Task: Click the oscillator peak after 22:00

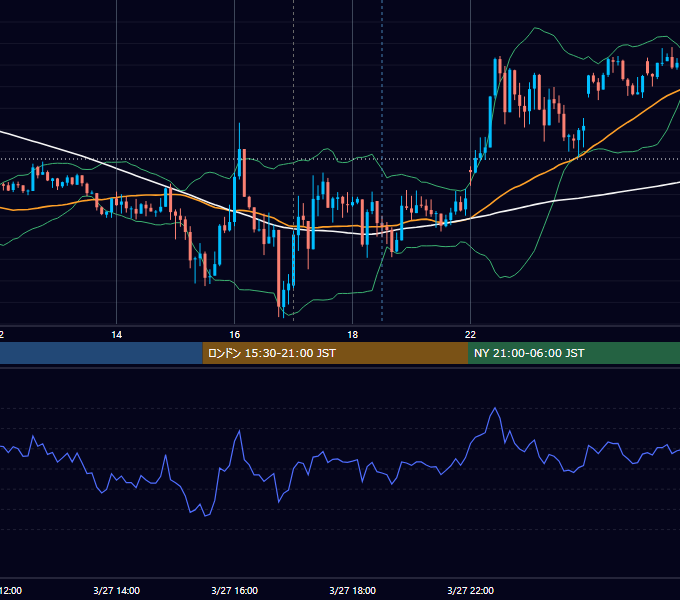Action: click(x=495, y=408)
